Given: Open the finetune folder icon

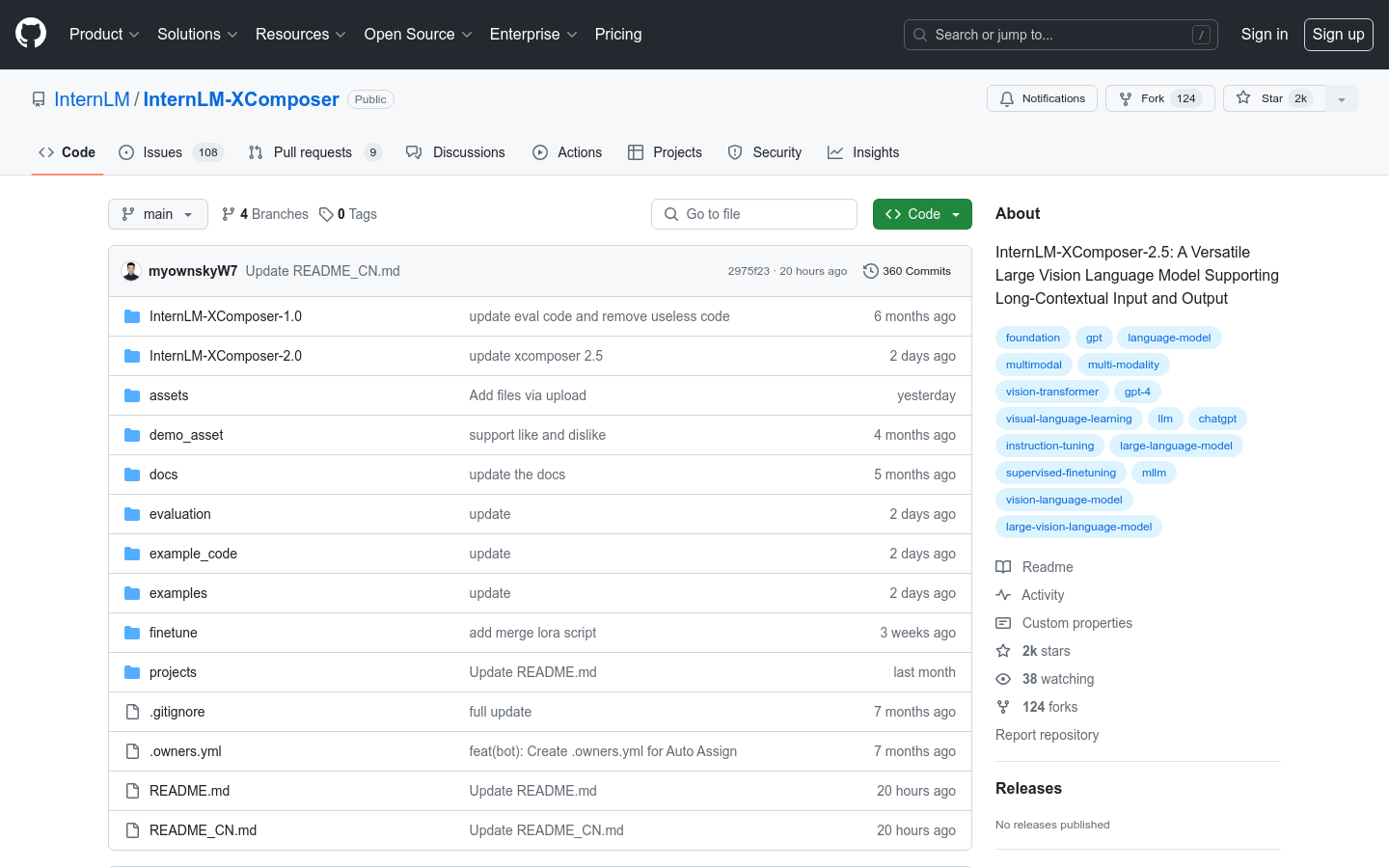Looking at the screenshot, I should [x=131, y=632].
